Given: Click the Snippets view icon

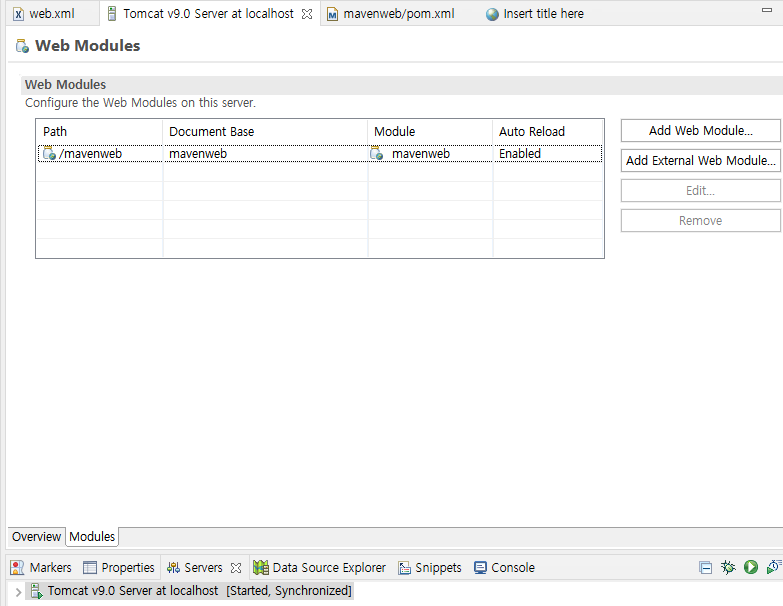Looking at the screenshot, I should tap(404, 568).
